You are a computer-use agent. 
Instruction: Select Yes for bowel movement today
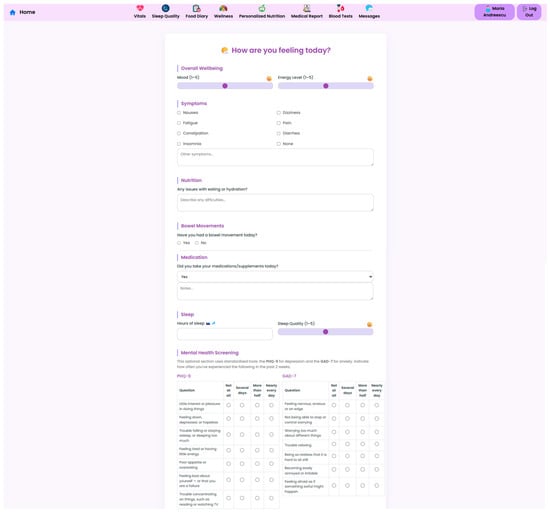pos(179,243)
